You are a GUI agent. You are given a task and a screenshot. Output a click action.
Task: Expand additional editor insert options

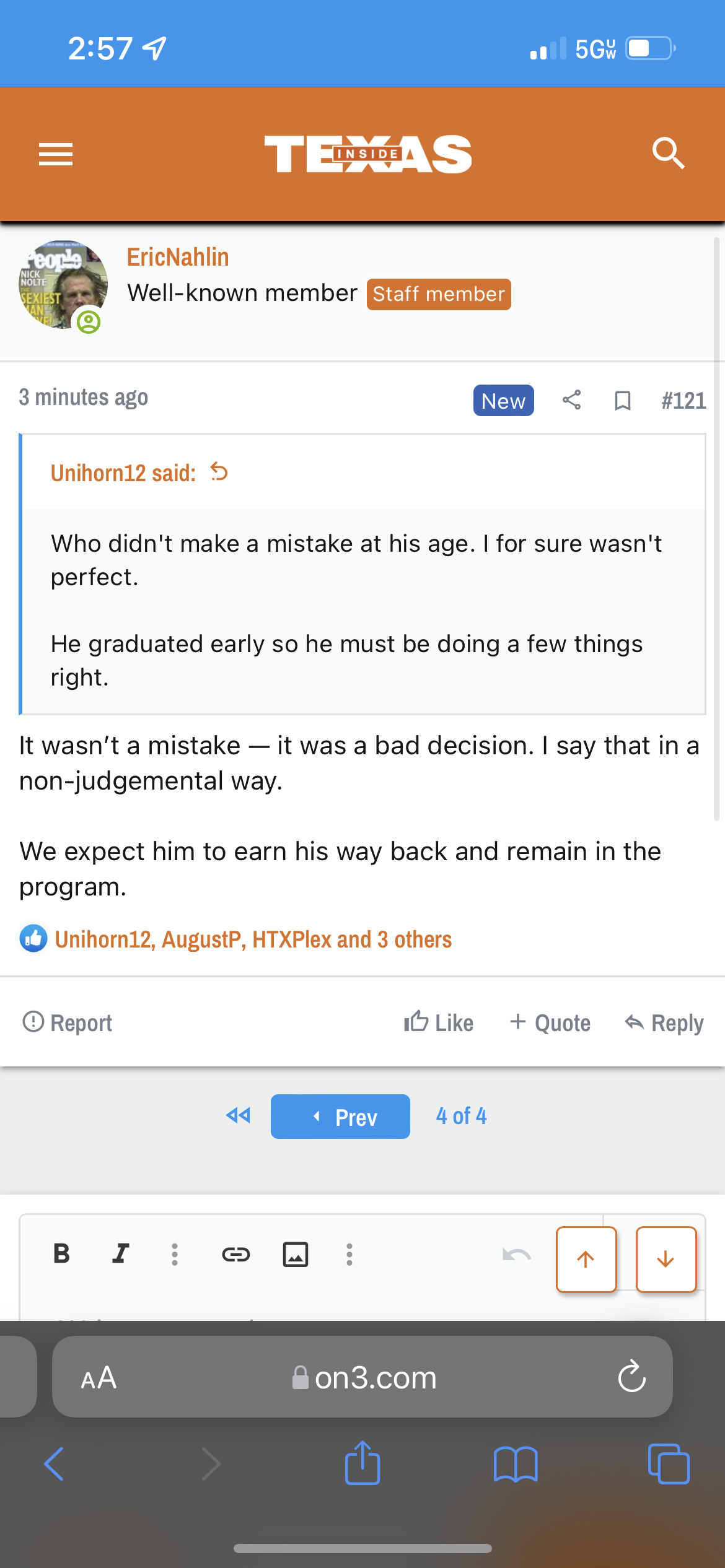point(349,1254)
